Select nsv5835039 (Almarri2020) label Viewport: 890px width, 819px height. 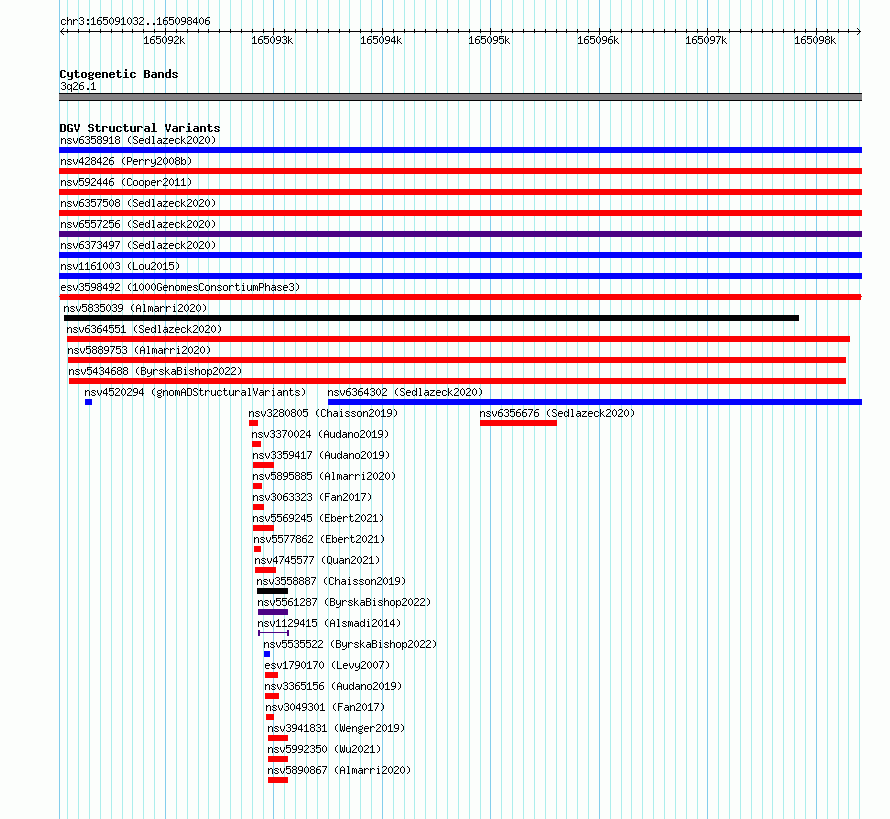(x=135, y=308)
